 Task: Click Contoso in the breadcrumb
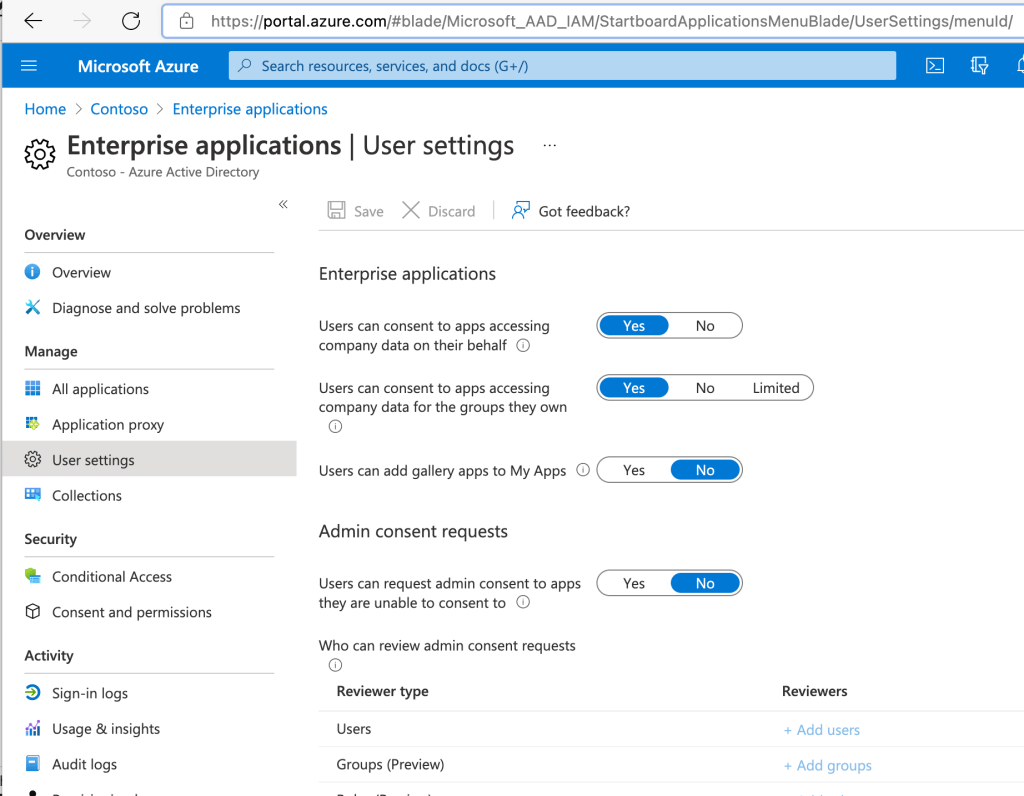point(119,109)
